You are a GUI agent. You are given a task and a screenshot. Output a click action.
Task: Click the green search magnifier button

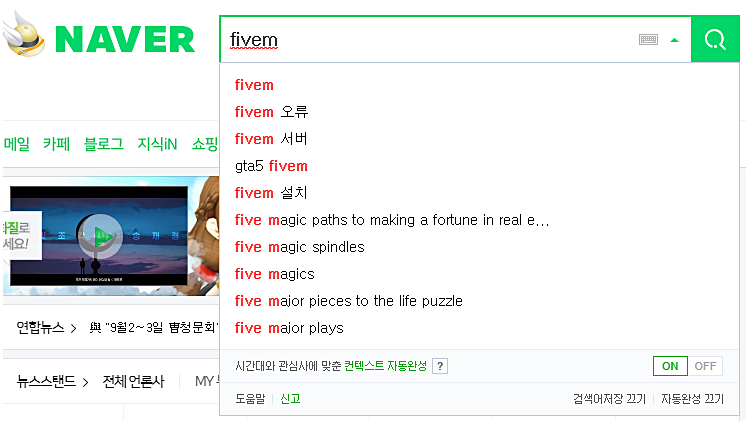click(x=715, y=39)
